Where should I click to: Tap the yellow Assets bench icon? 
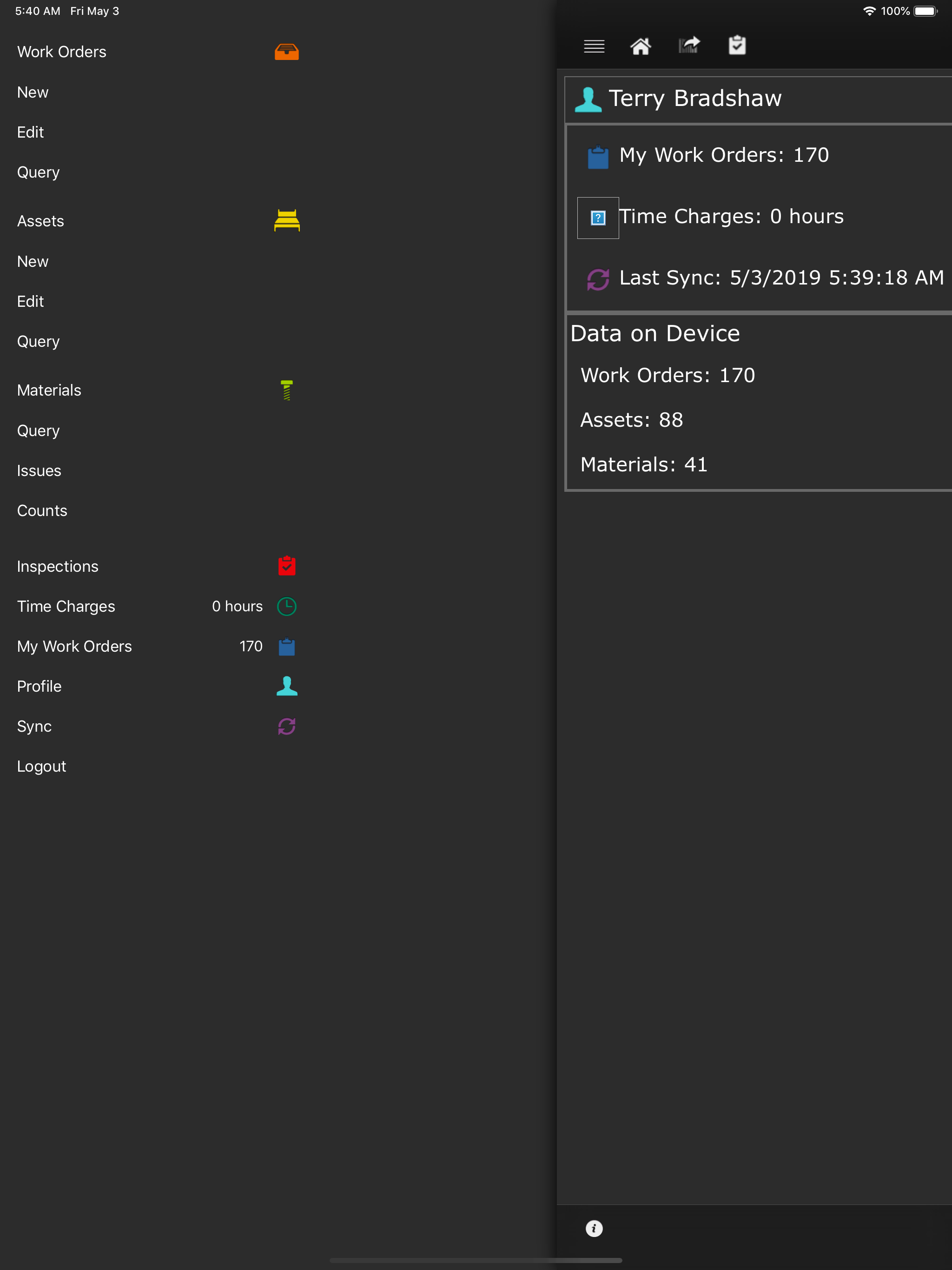tap(286, 220)
